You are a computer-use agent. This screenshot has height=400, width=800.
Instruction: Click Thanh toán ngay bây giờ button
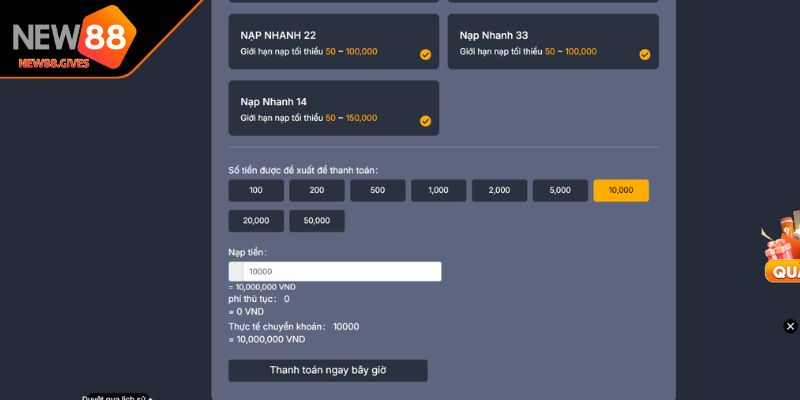coord(328,370)
